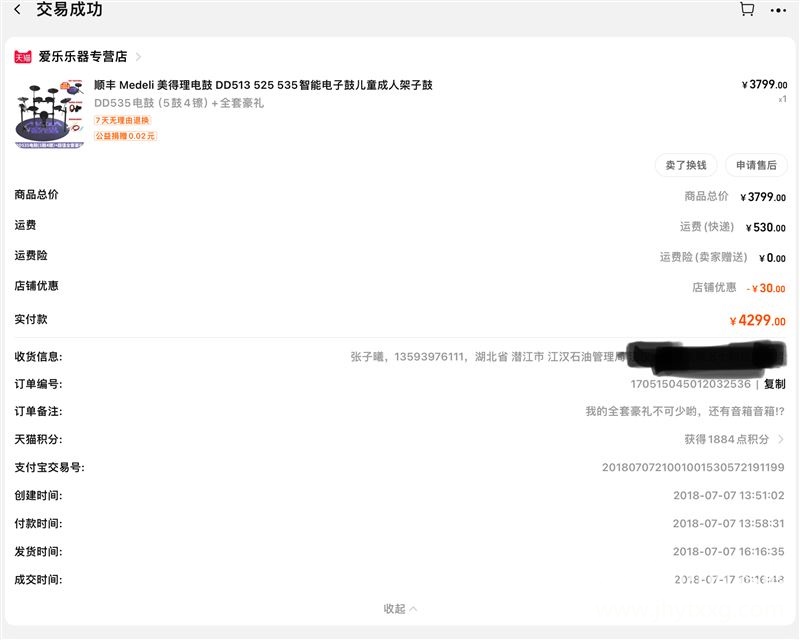The width and height of the screenshot is (800, 640).
Task: Go back using the back arrow
Action: 18,9
